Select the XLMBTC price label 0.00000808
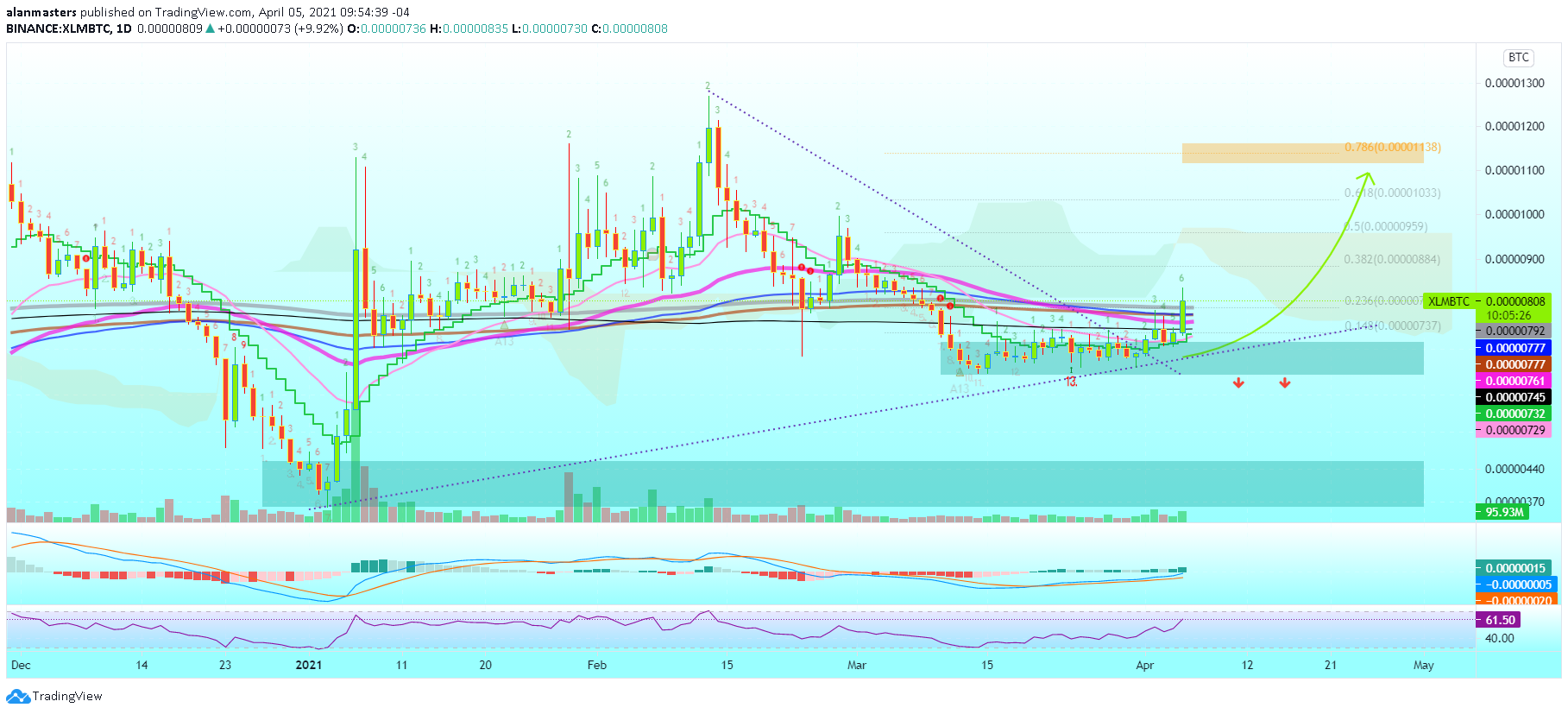The image size is (1568, 714). point(1515,301)
